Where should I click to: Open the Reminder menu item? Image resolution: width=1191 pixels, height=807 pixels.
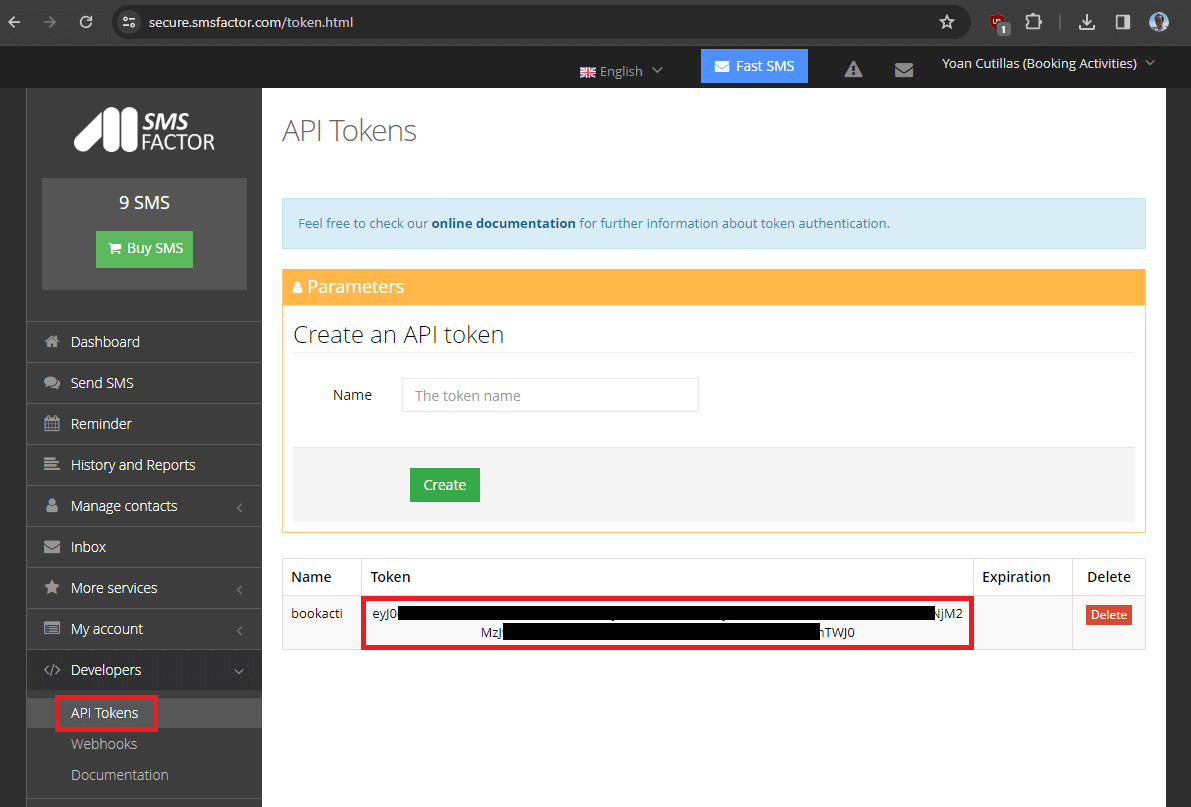click(144, 424)
